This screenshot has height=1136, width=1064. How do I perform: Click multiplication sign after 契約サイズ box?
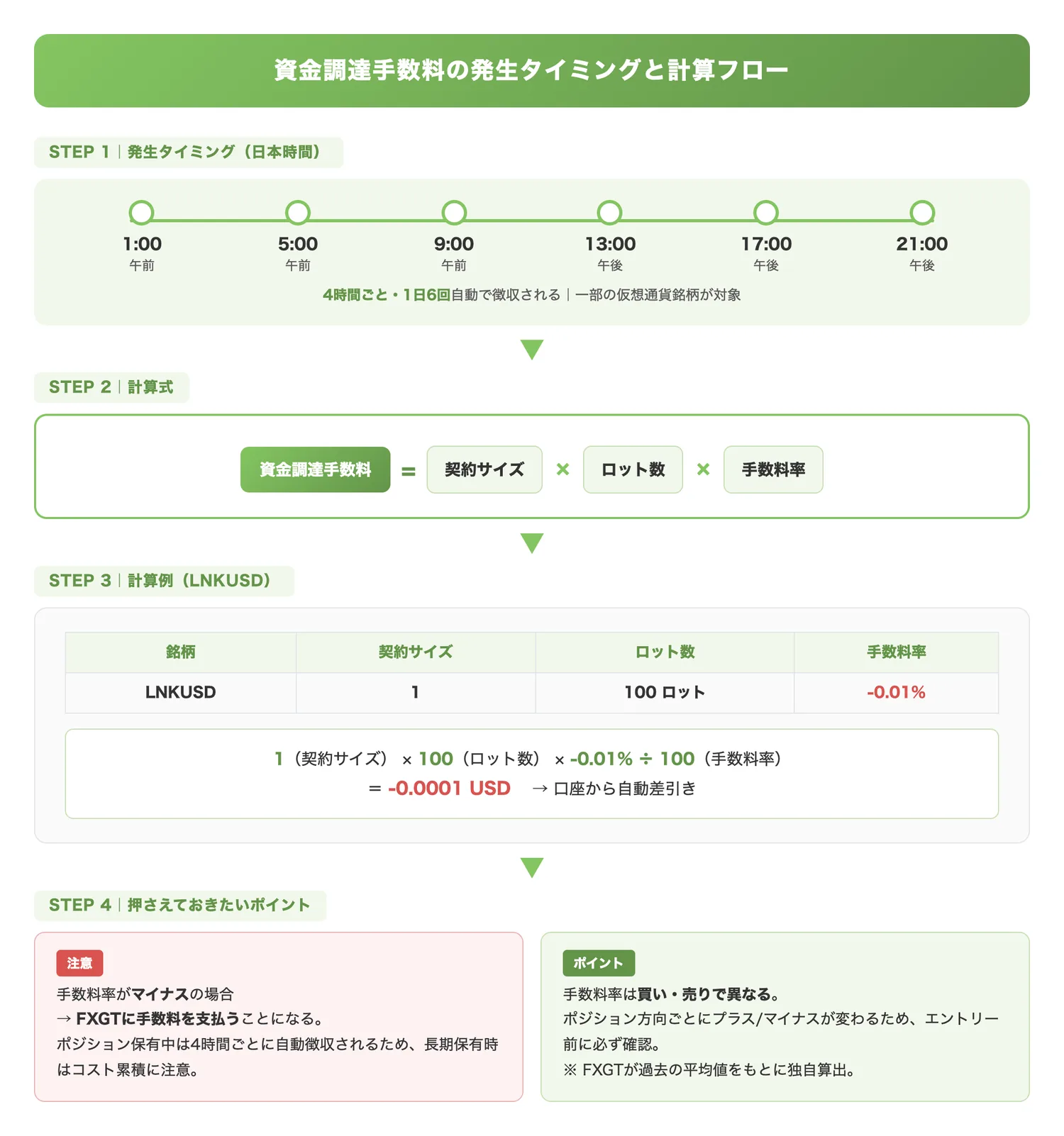coord(563,469)
